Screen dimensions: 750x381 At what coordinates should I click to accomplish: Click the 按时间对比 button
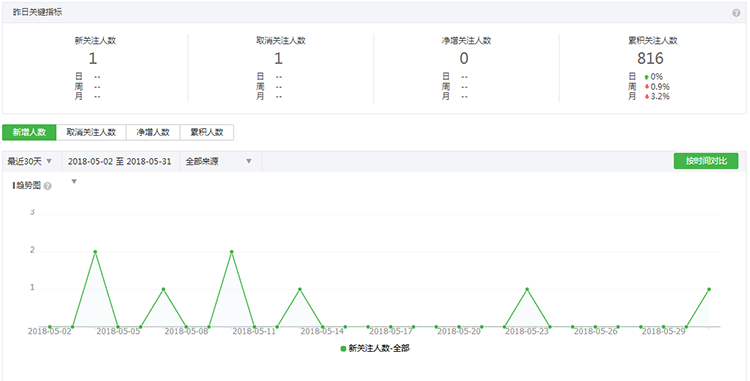coord(706,161)
